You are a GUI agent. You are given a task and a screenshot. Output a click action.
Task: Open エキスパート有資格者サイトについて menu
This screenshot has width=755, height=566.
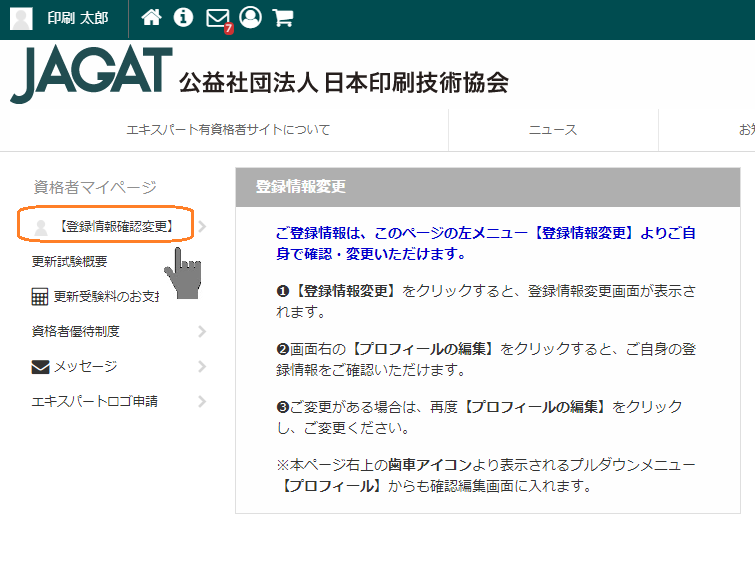coord(228,130)
